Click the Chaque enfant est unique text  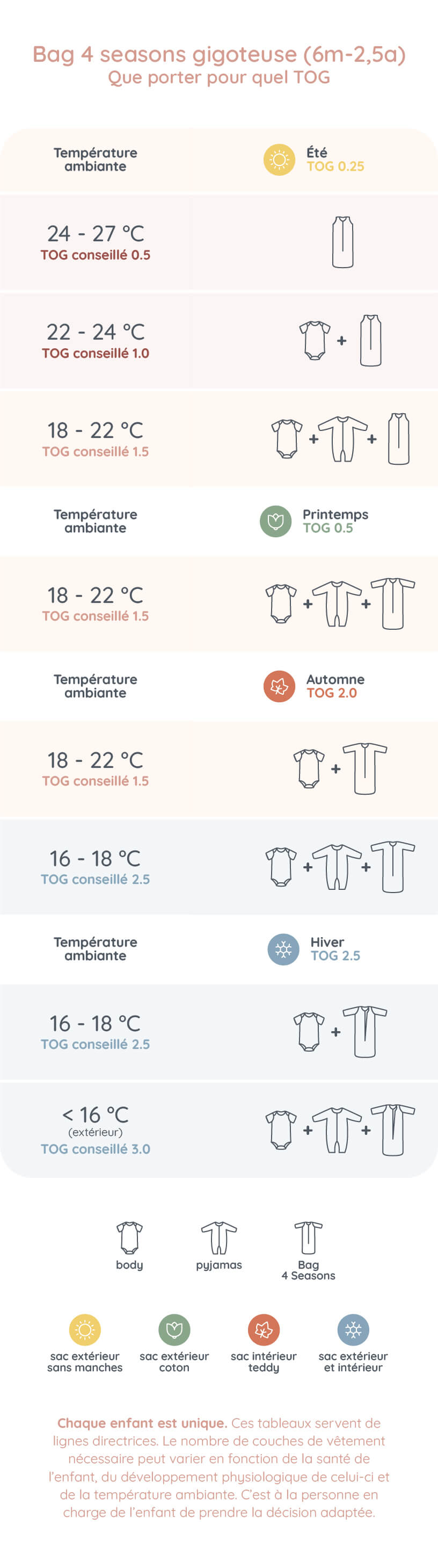tap(142, 1422)
